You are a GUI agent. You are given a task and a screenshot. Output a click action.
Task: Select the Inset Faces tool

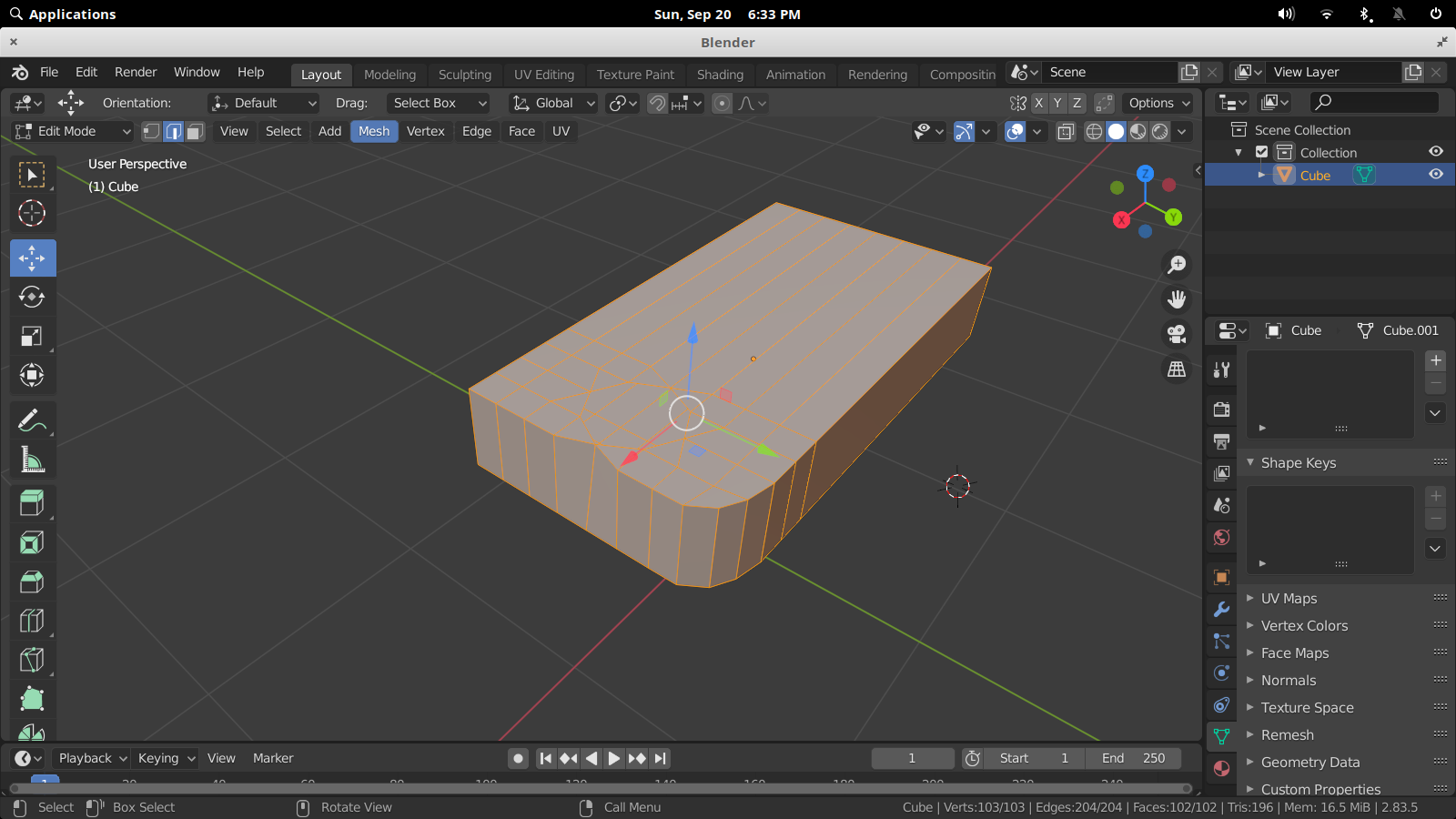tap(32, 542)
